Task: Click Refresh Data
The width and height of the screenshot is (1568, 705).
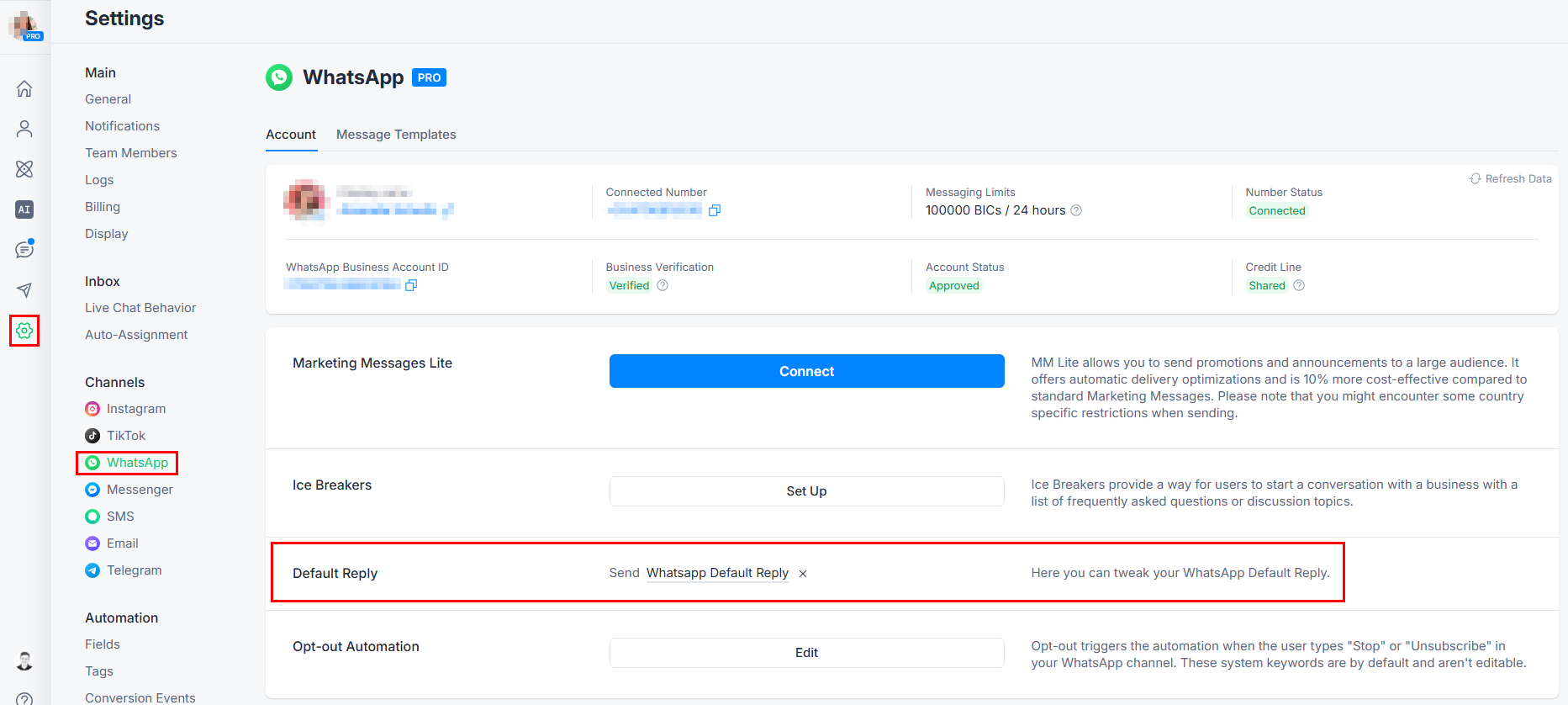Action: pyautogui.click(x=1511, y=179)
